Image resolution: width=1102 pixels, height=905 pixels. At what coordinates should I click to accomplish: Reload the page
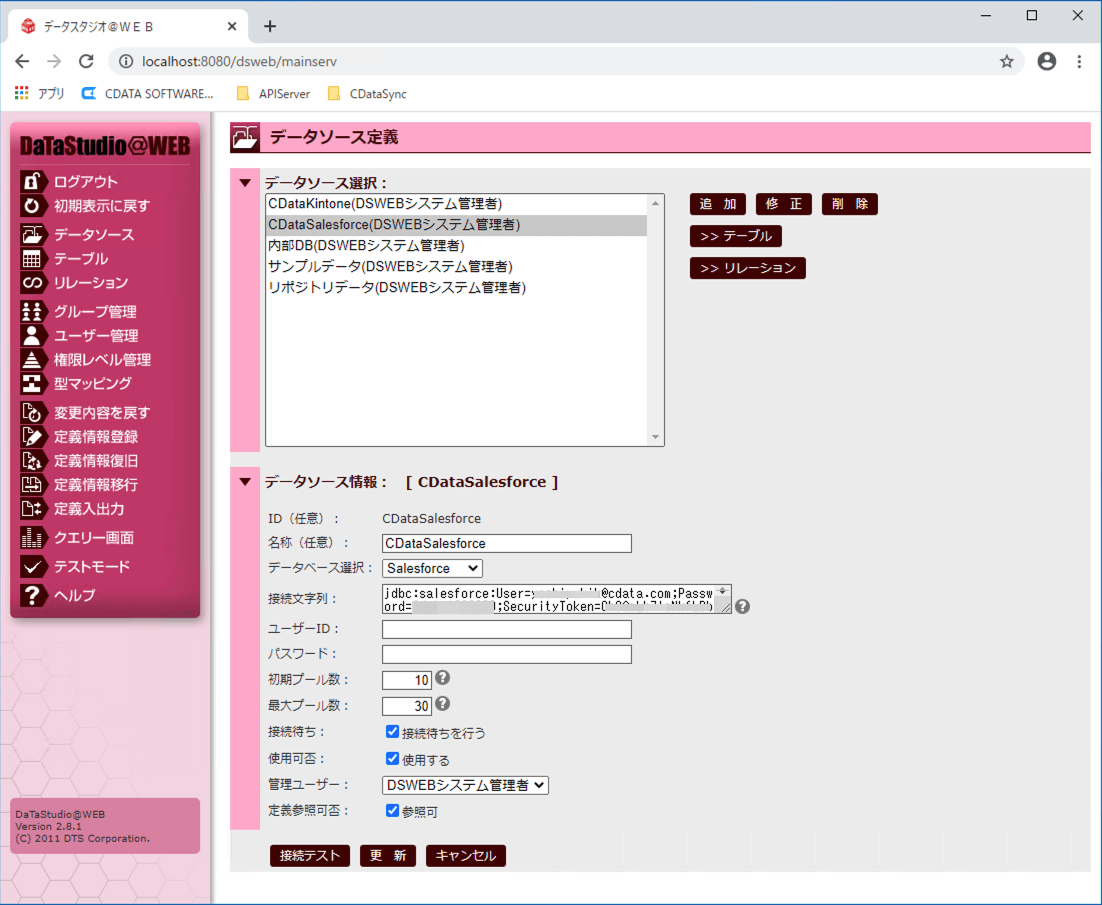click(x=86, y=62)
